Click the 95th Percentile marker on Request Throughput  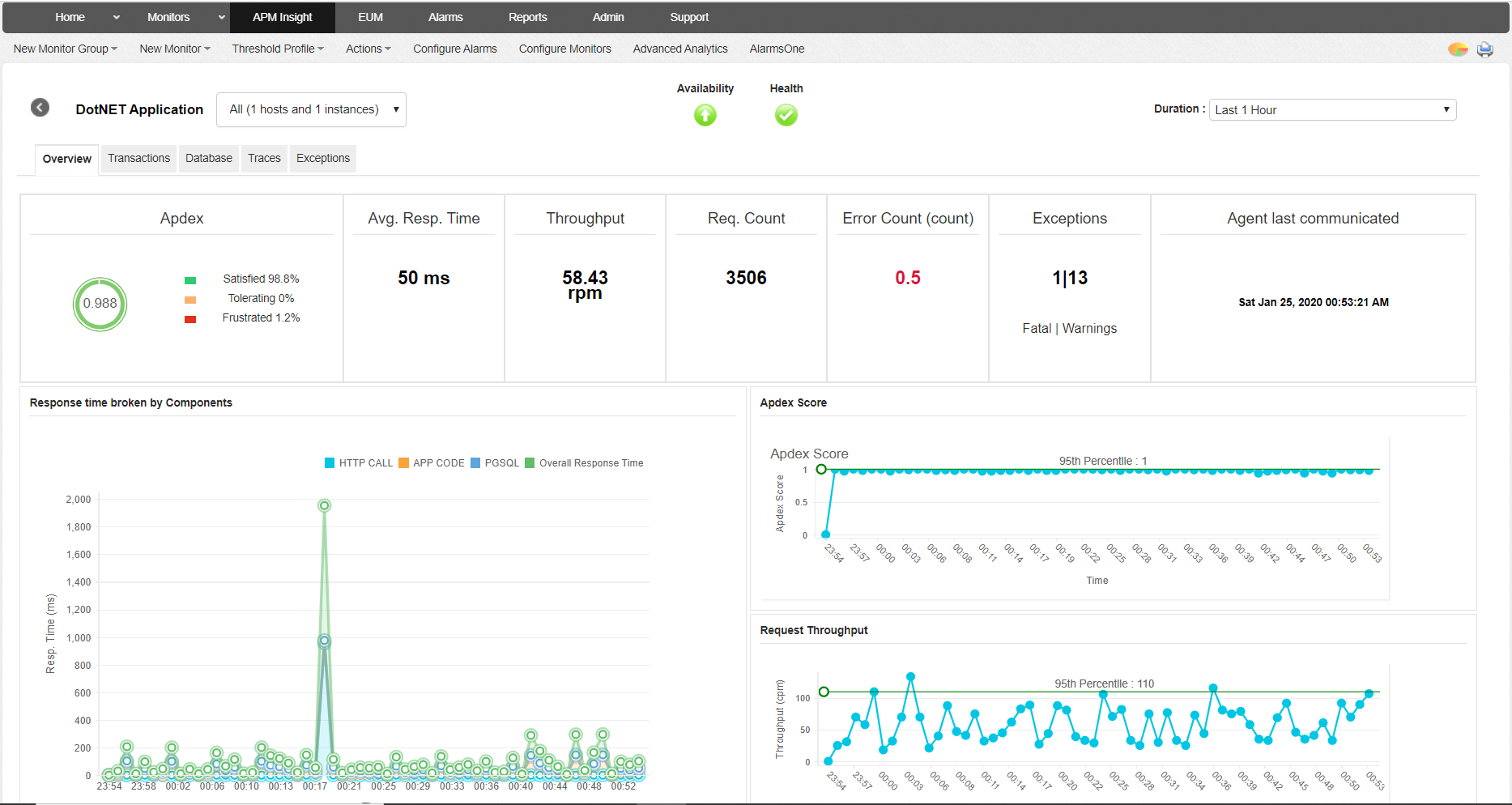[x=824, y=692]
